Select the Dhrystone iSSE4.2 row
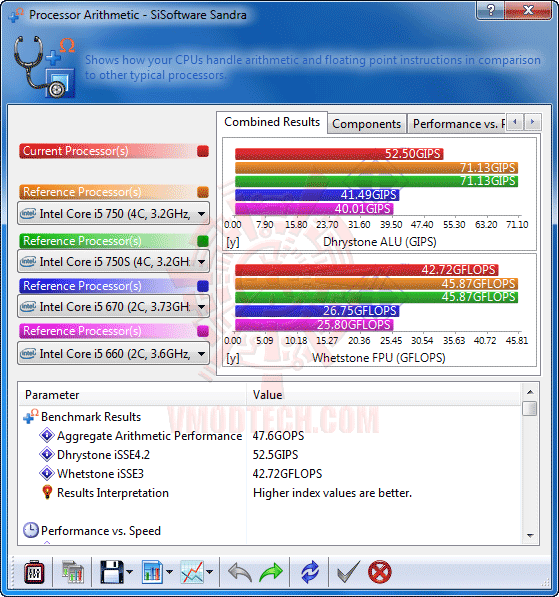559x597 pixels. (270, 455)
